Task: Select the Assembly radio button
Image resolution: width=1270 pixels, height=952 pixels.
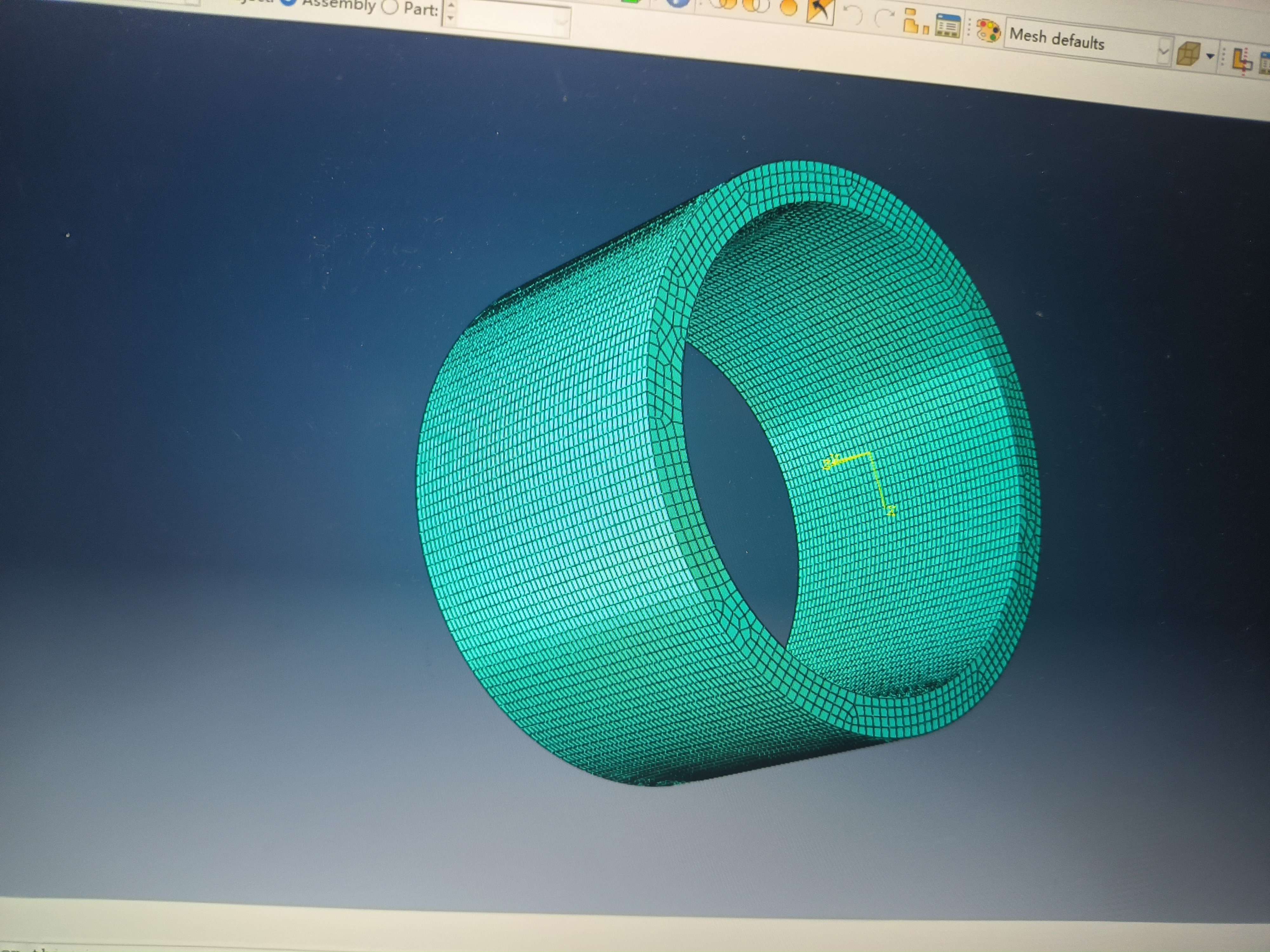Action: 289,2
